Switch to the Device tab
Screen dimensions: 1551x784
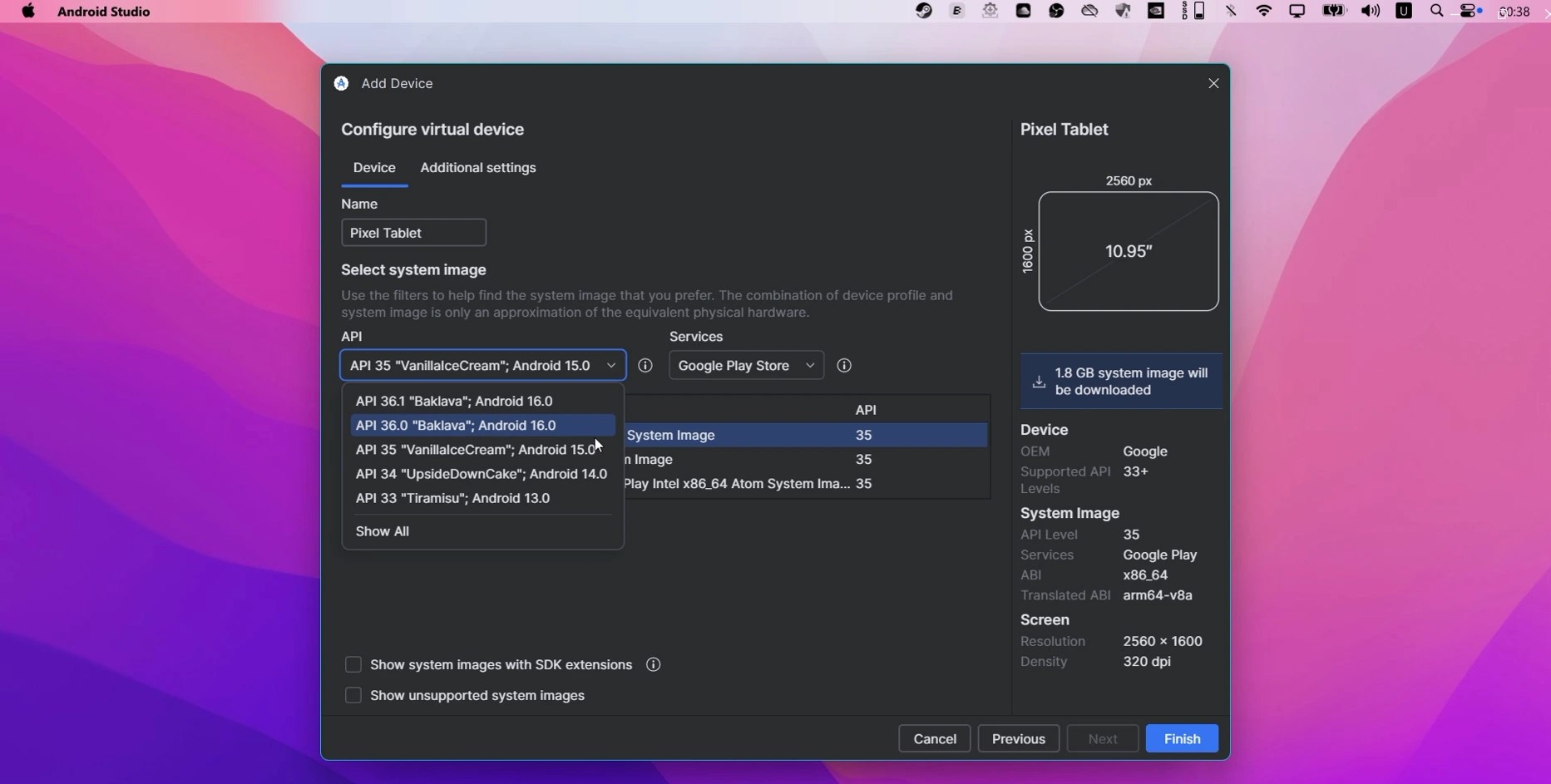tap(374, 168)
